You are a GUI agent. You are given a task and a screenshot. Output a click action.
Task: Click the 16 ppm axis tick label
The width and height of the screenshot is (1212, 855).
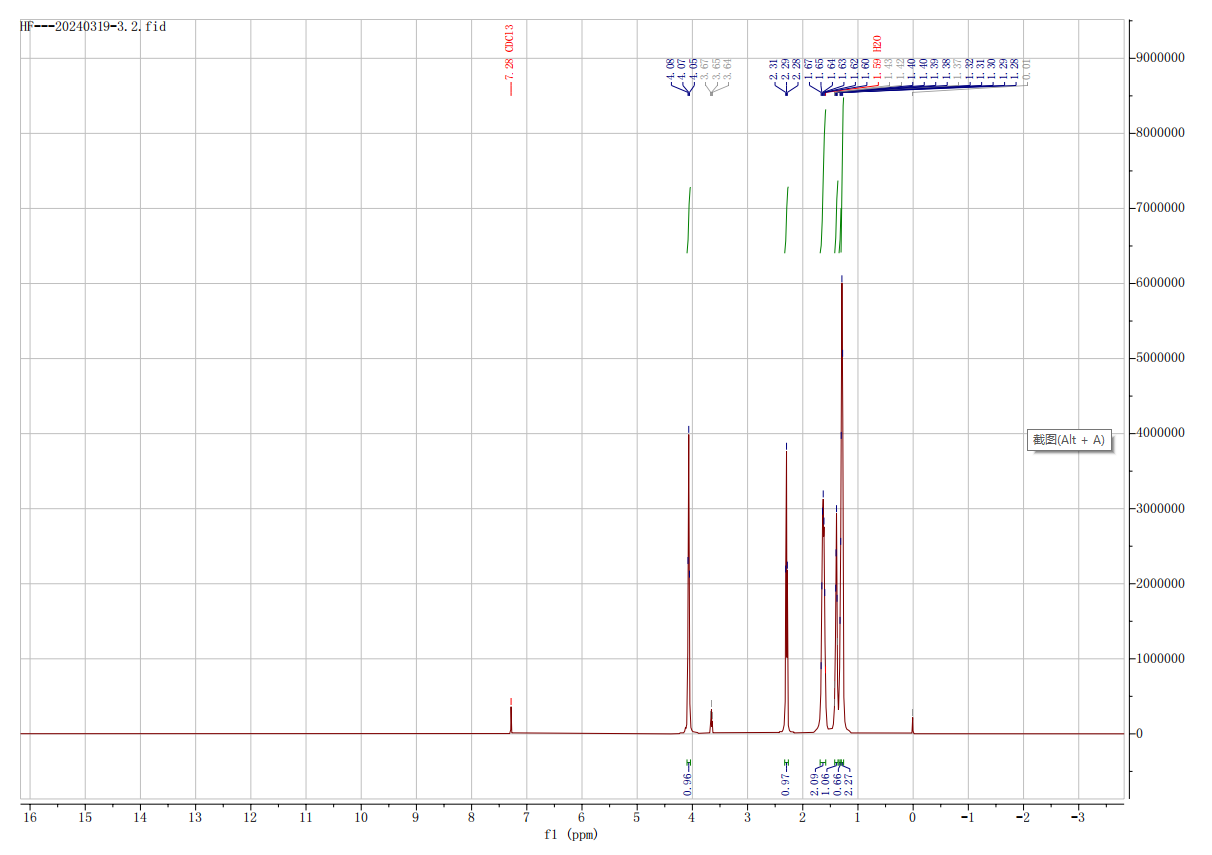click(x=30, y=817)
